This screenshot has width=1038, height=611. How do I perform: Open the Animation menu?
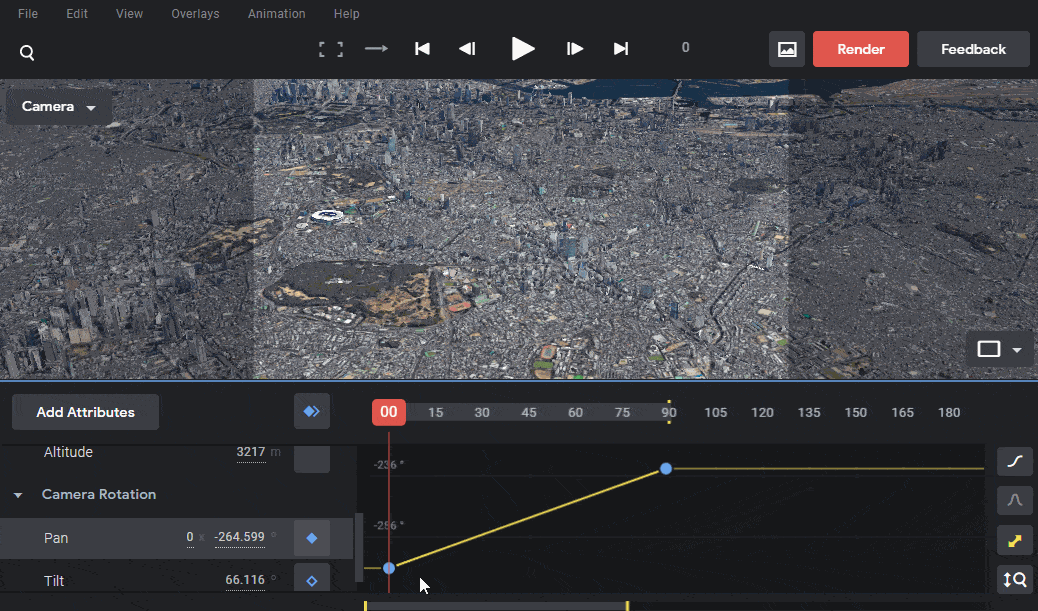[x=277, y=13]
